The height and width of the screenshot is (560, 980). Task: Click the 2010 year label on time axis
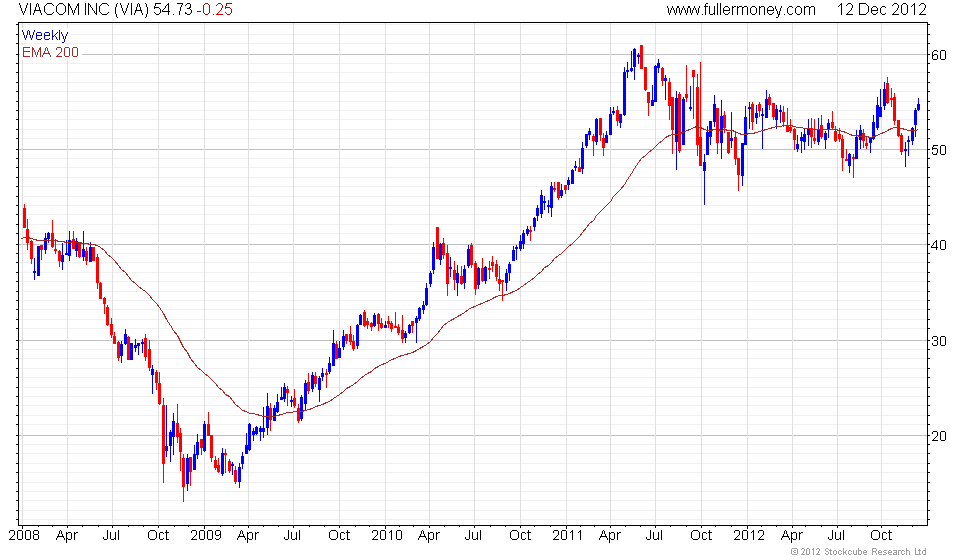coord(386,535)
